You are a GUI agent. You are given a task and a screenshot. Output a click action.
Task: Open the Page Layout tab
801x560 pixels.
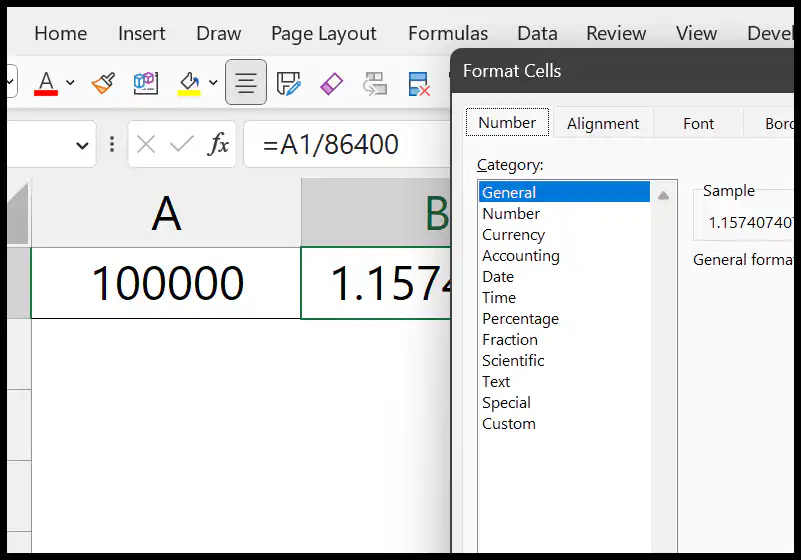pos(323,34)
